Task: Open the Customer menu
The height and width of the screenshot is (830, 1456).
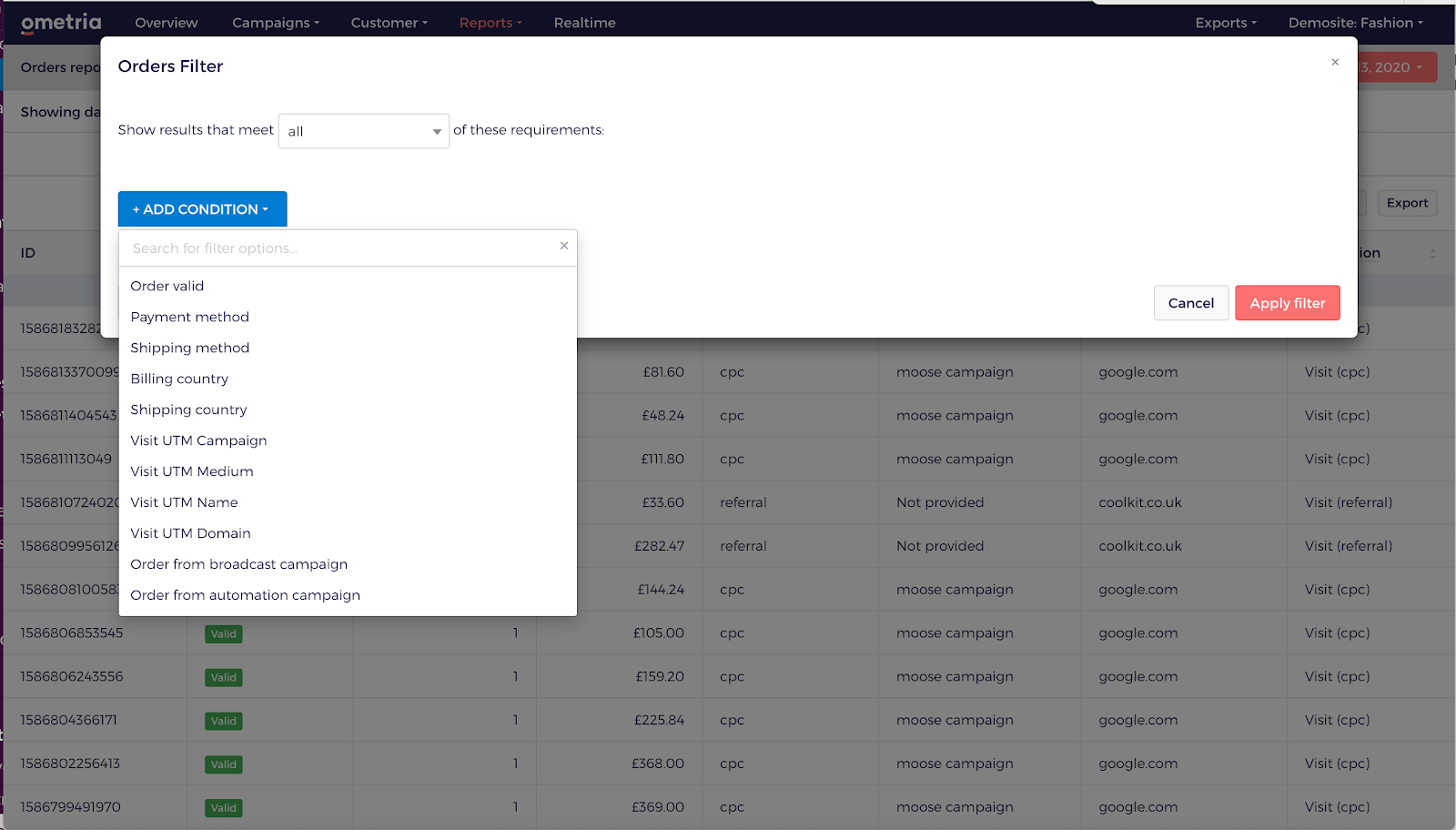Action: [x=388, y=23]
